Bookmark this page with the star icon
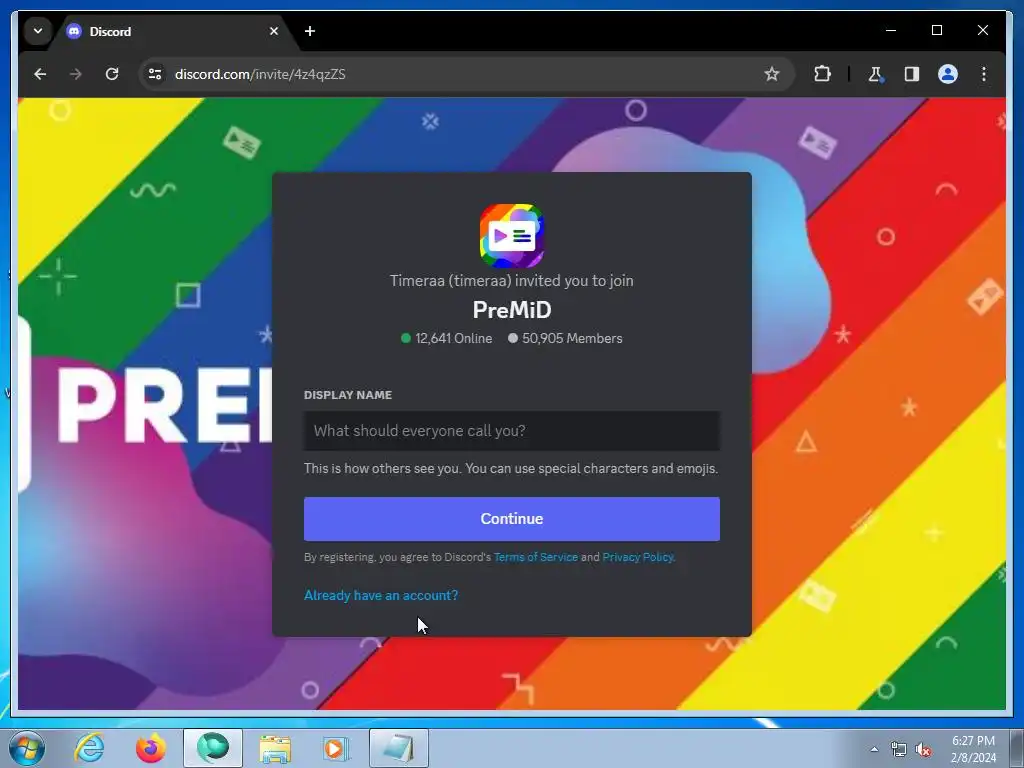The width and height of the screenshot is (1024, 768). tap(772, 74)
